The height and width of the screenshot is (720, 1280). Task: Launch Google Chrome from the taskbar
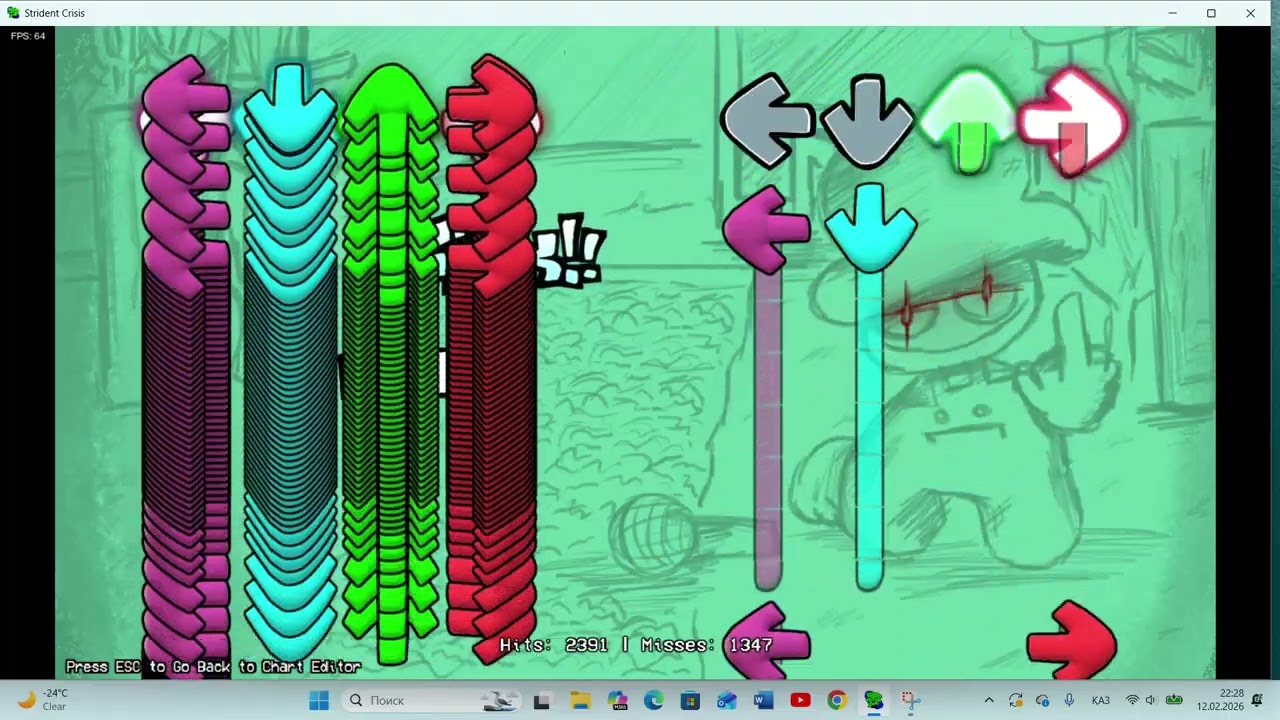[837, 700]
